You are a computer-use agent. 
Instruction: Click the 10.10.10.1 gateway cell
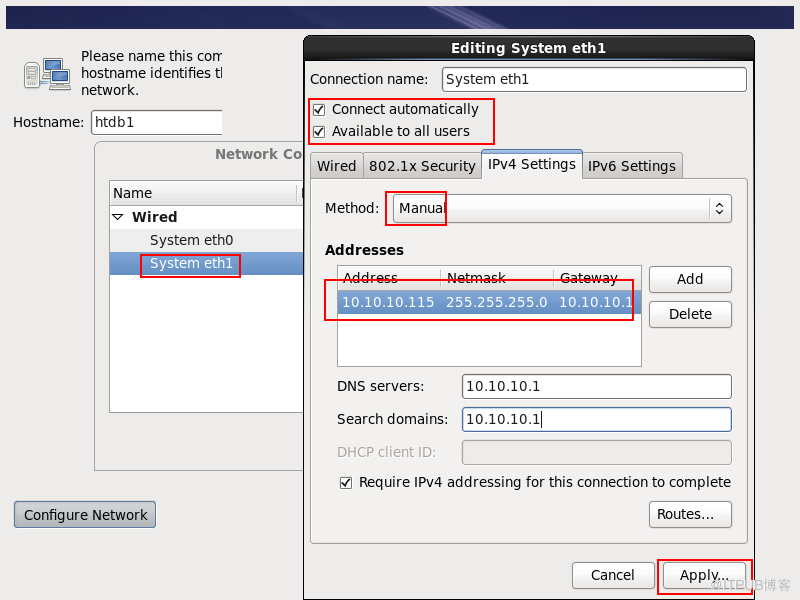pos(597,302)
